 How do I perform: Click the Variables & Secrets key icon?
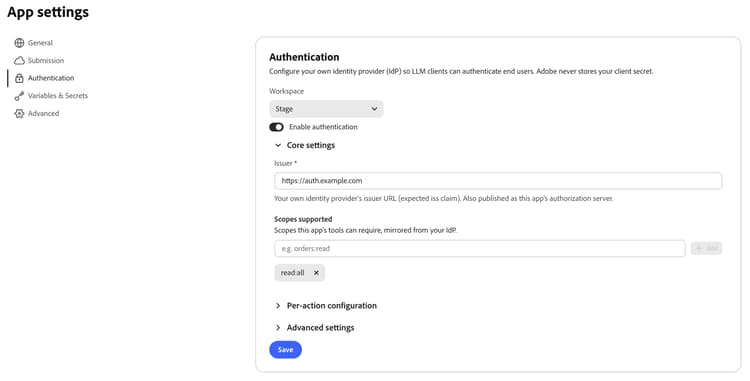pyautogui.click(x=19, y=96)
